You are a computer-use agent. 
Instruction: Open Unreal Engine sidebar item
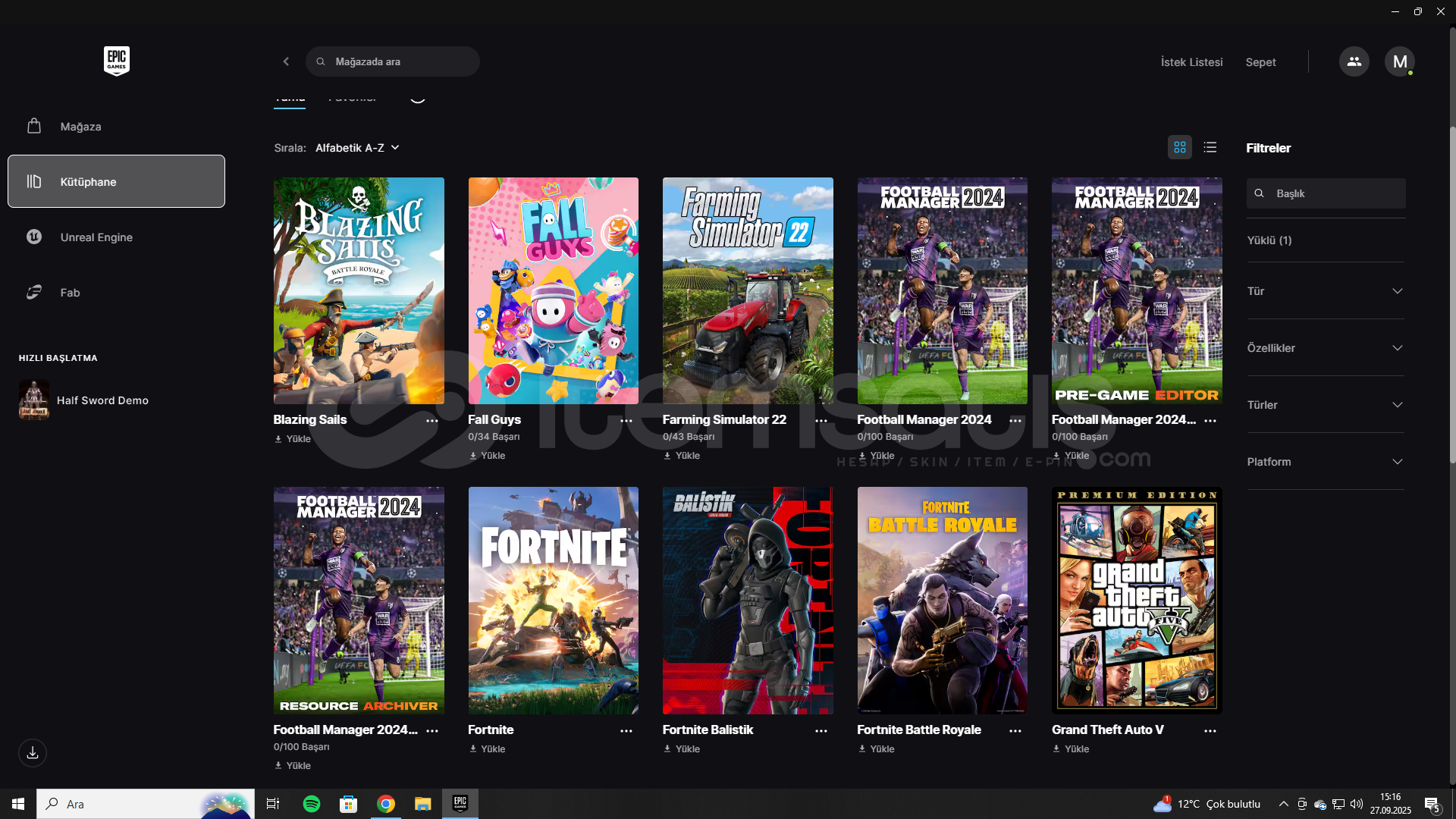coord(96,237)
